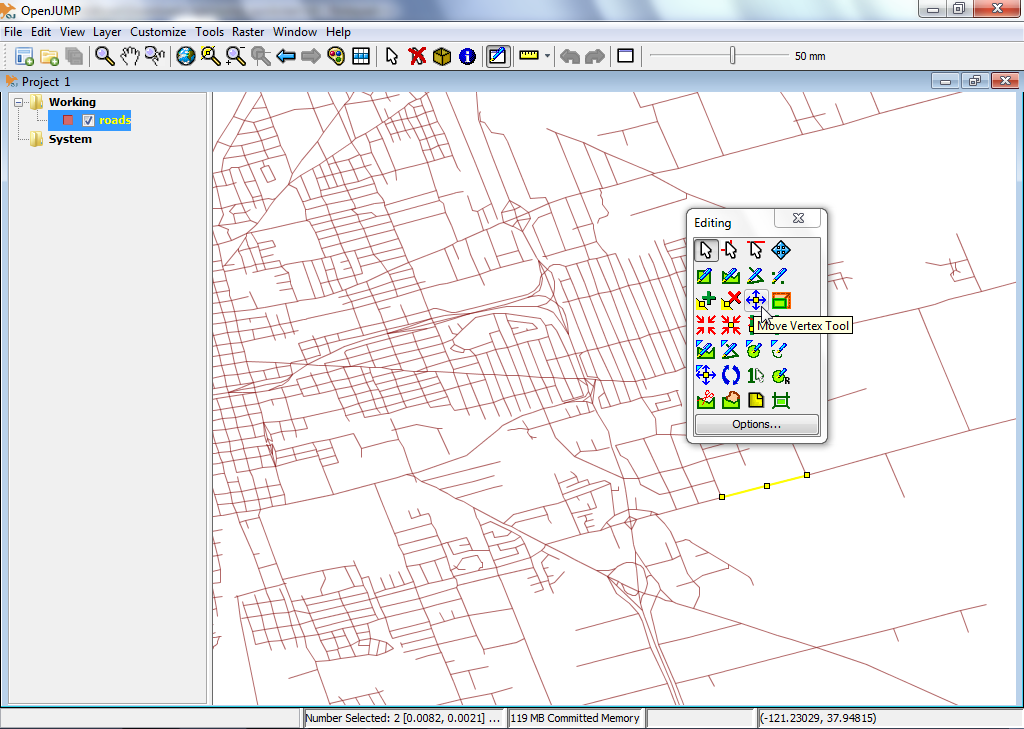The width and height of the screenshot is (1024, 729).
Task: Select the Constrained Arc tool
Action: (x=780, y=350)
